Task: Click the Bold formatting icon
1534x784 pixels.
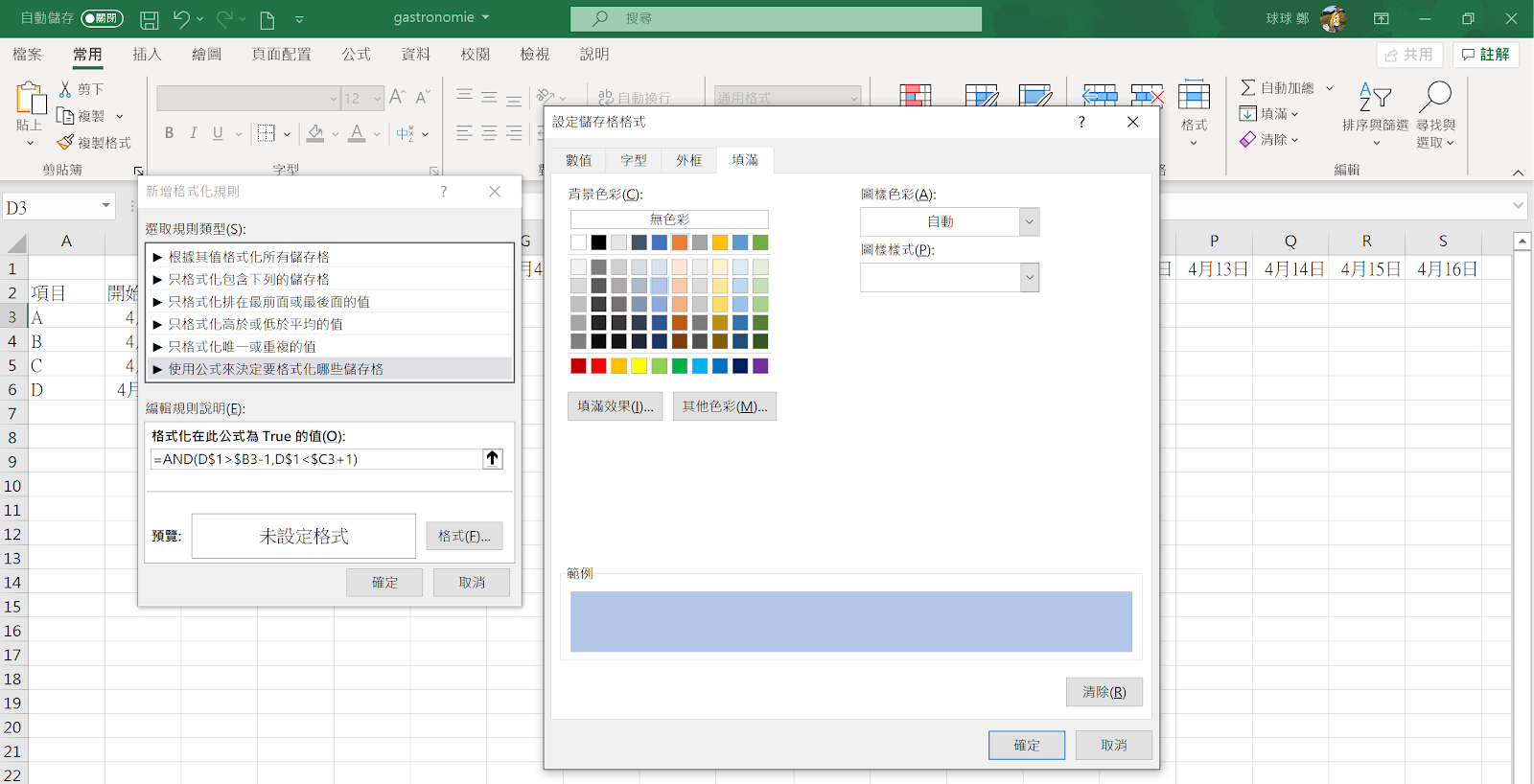Action: click(x=169, y=133)
